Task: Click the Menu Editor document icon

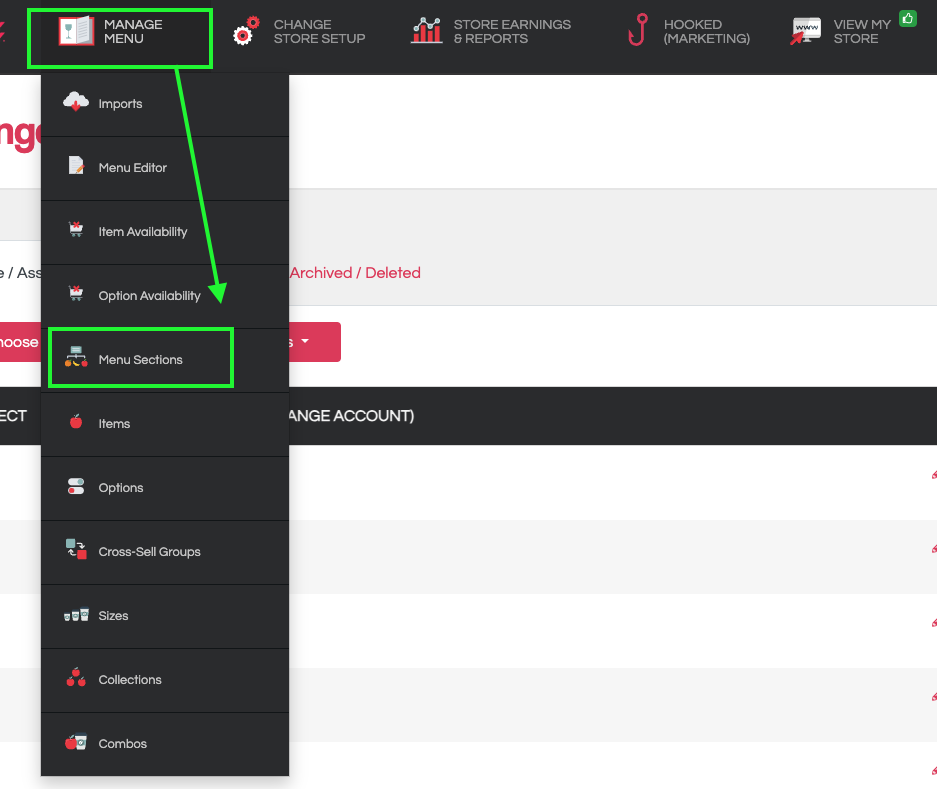Action: coord(76,165)
